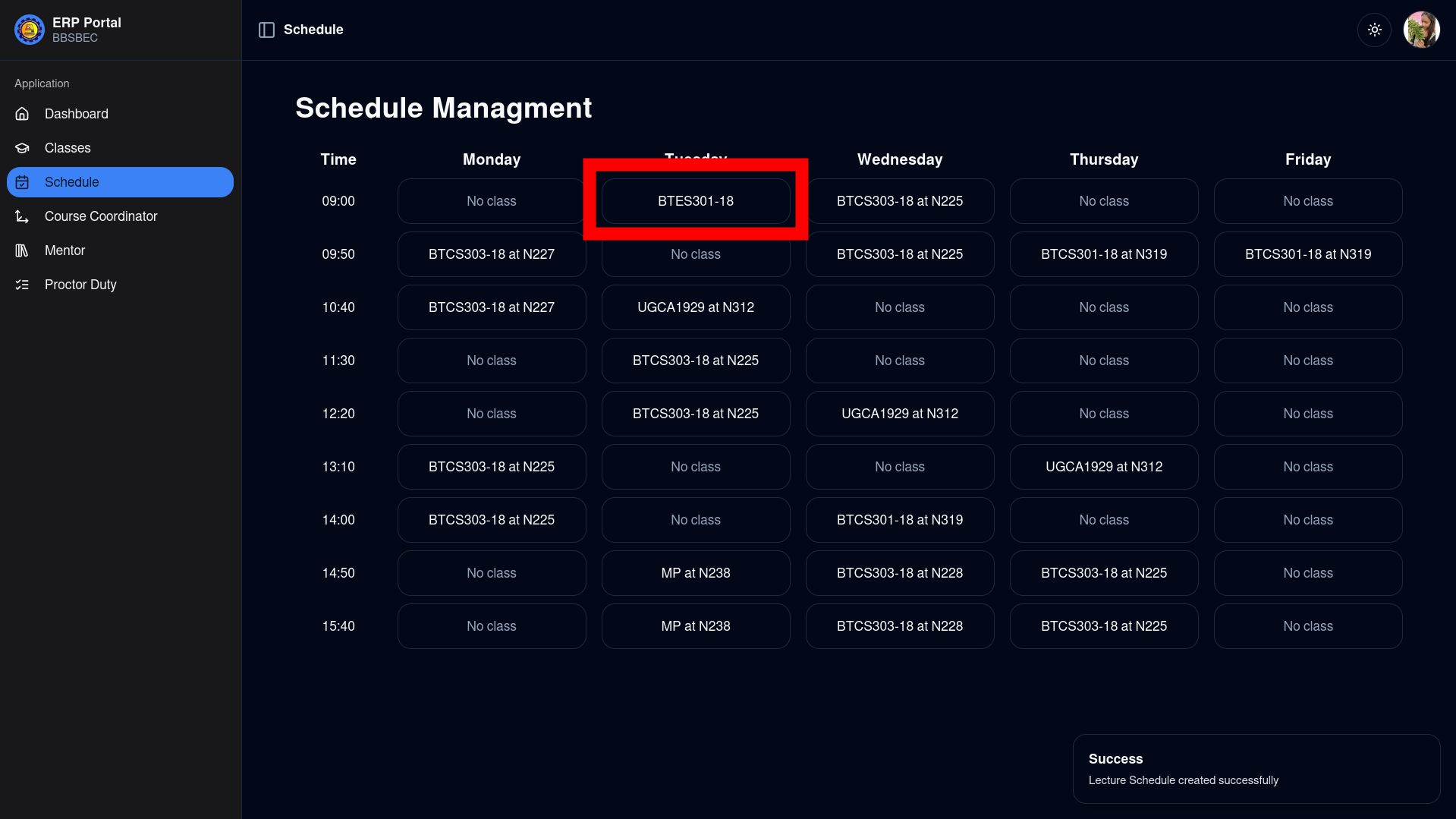
Task: Open Dashboard via the home icon
Action: [x=22, y=114]
